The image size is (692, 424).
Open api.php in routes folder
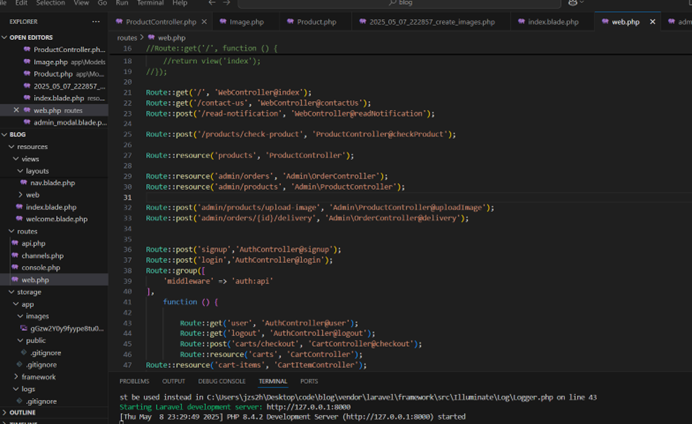click(x=33, y=243)
